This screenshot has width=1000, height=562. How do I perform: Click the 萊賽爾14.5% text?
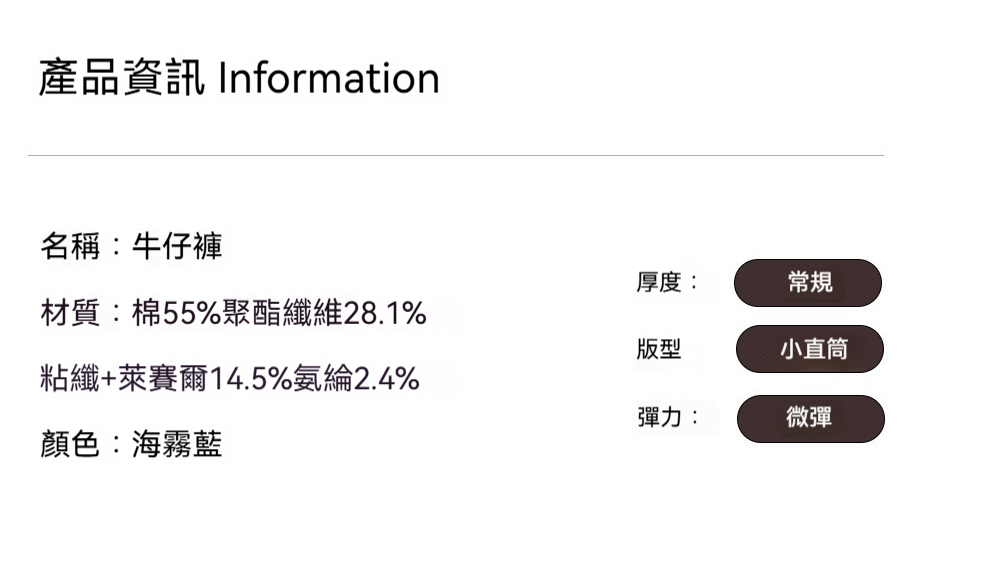click(198, 379)
